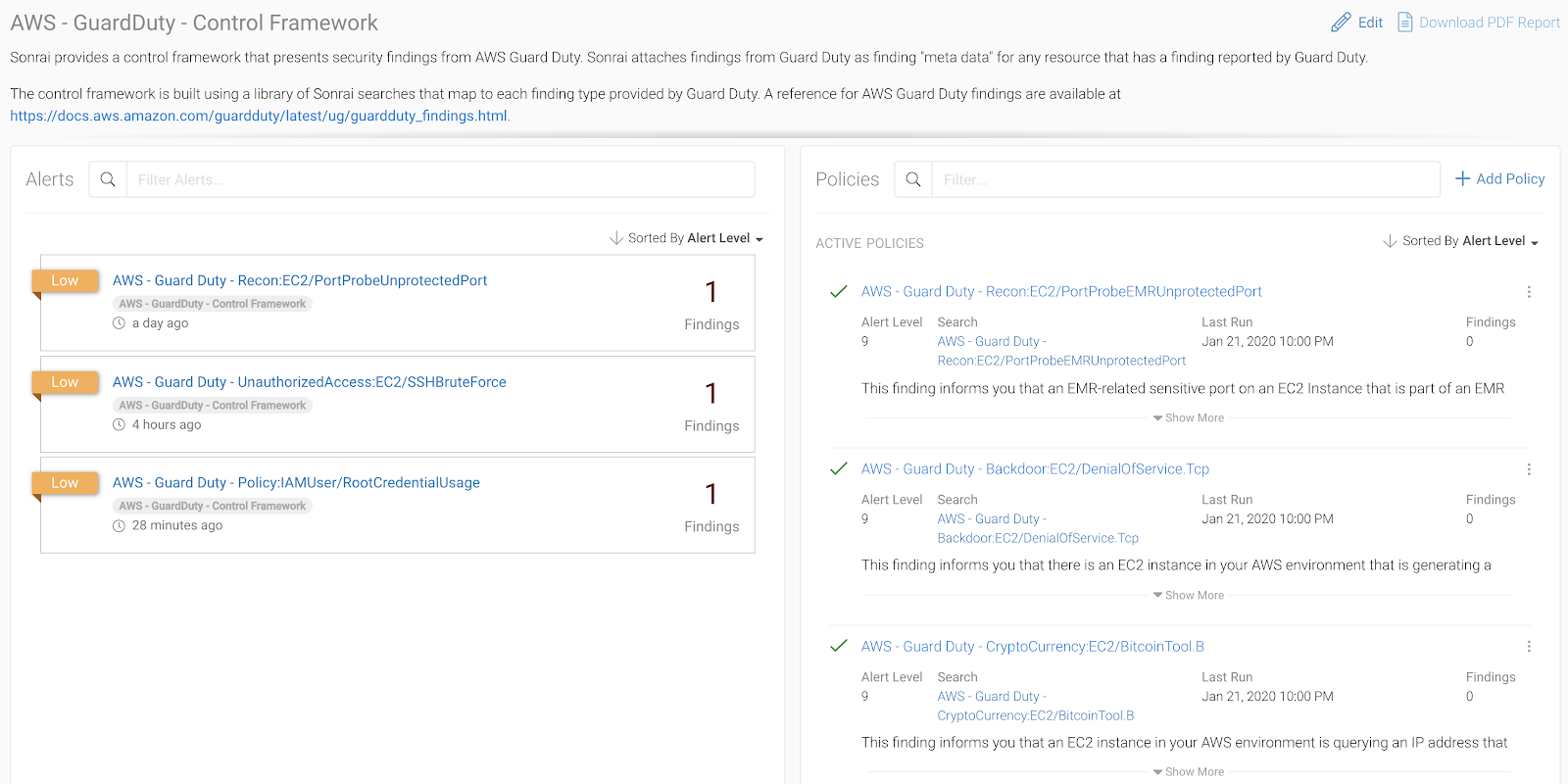
Task: Click the Add Policy button
Action: click(x=1499, y=178)
